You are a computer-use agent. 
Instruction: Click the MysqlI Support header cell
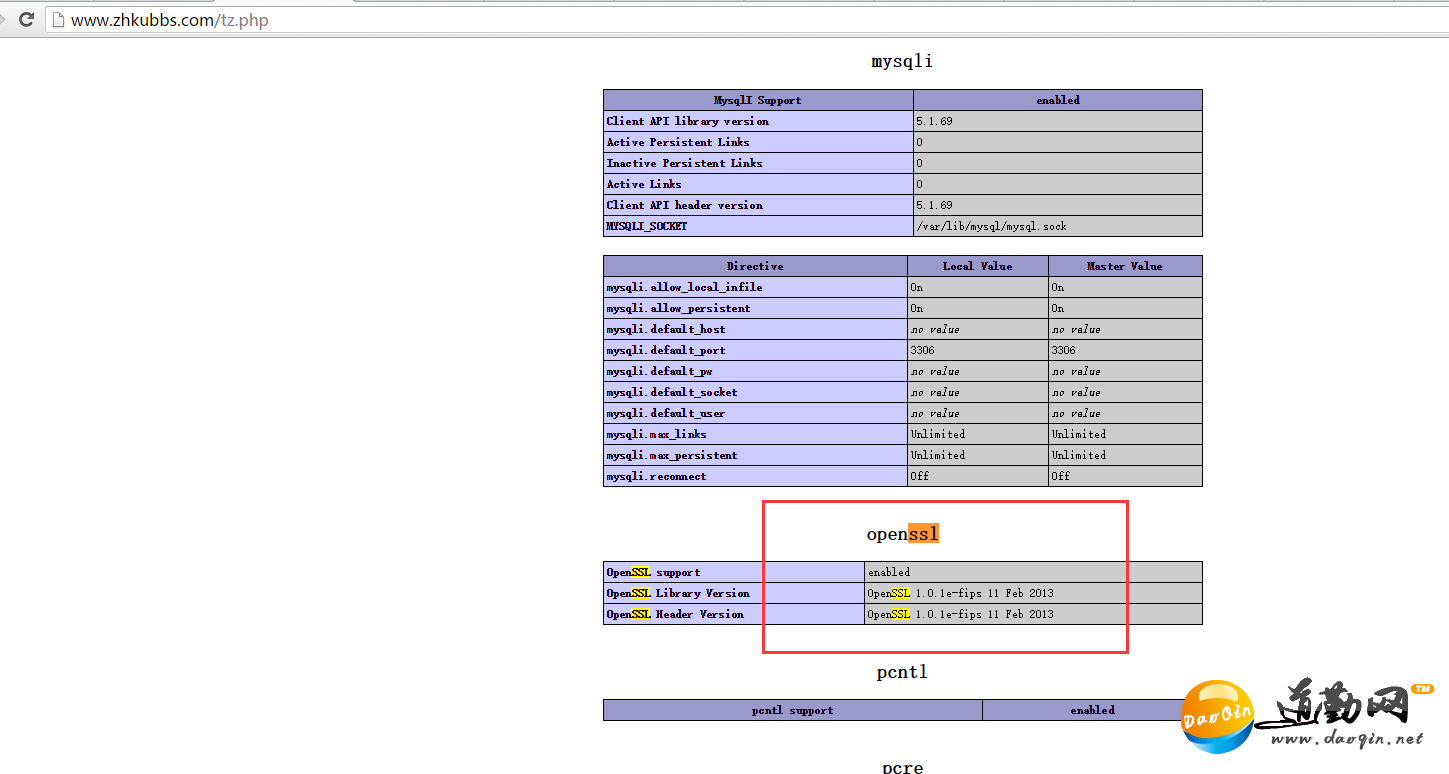tap(758, 100)
